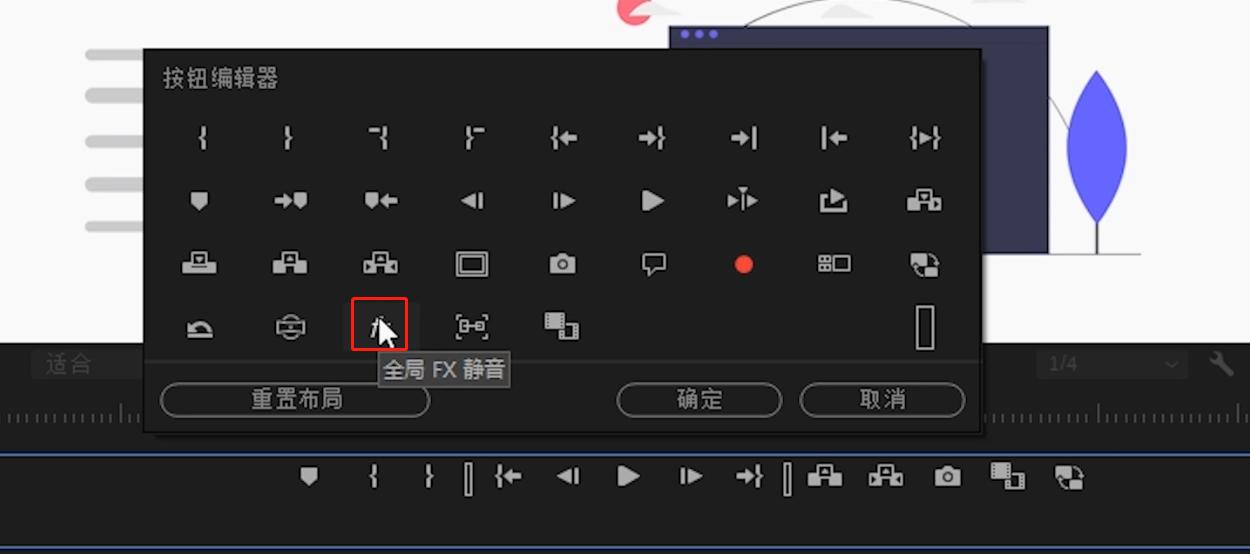Export frame using monitor bar camera
The width and height of the screenshot is (1250, 554).
(947, 477)
